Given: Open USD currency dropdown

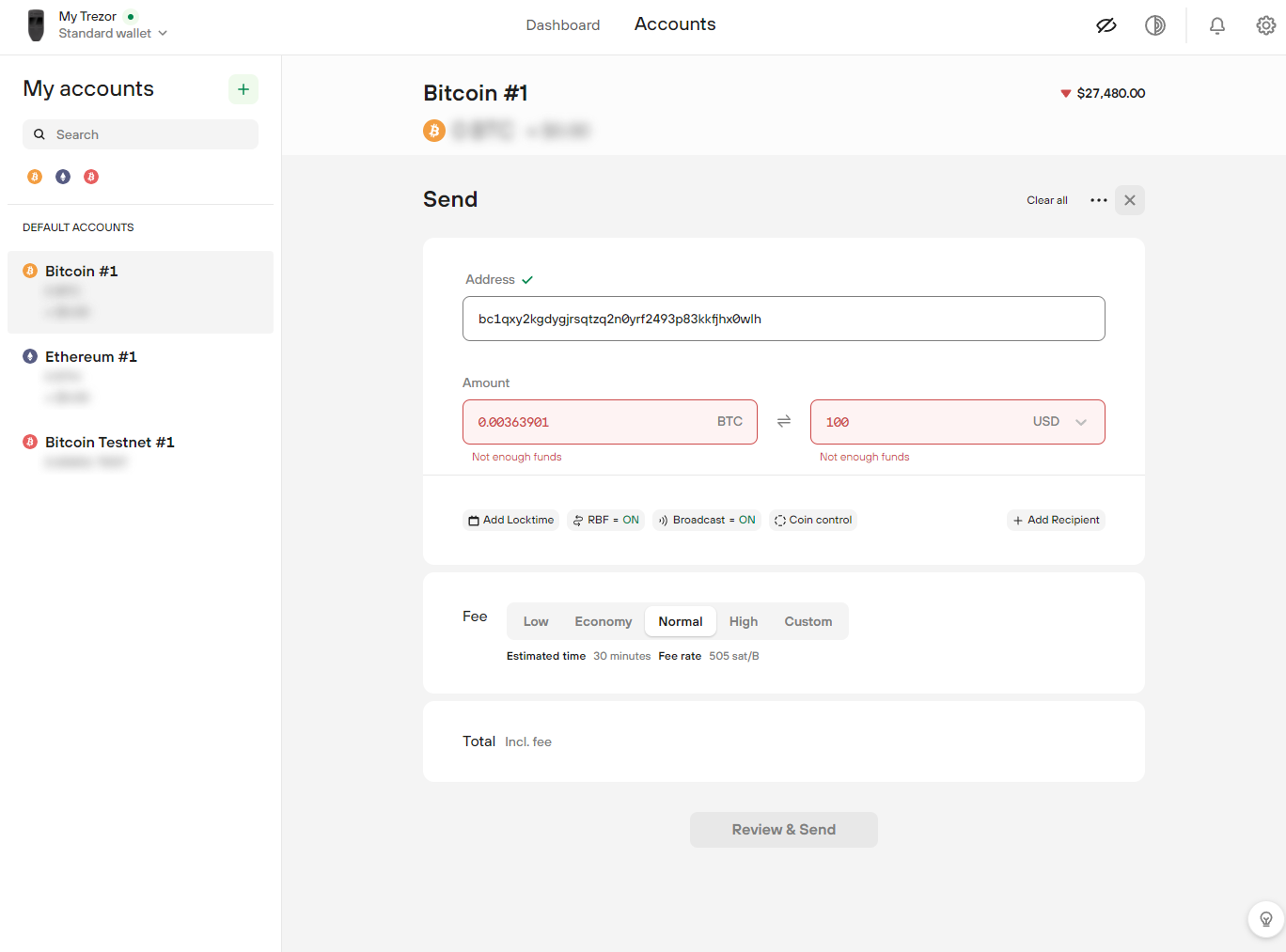Looking at the screenshot, I should pyautogui.click(x=1061, y=422).
